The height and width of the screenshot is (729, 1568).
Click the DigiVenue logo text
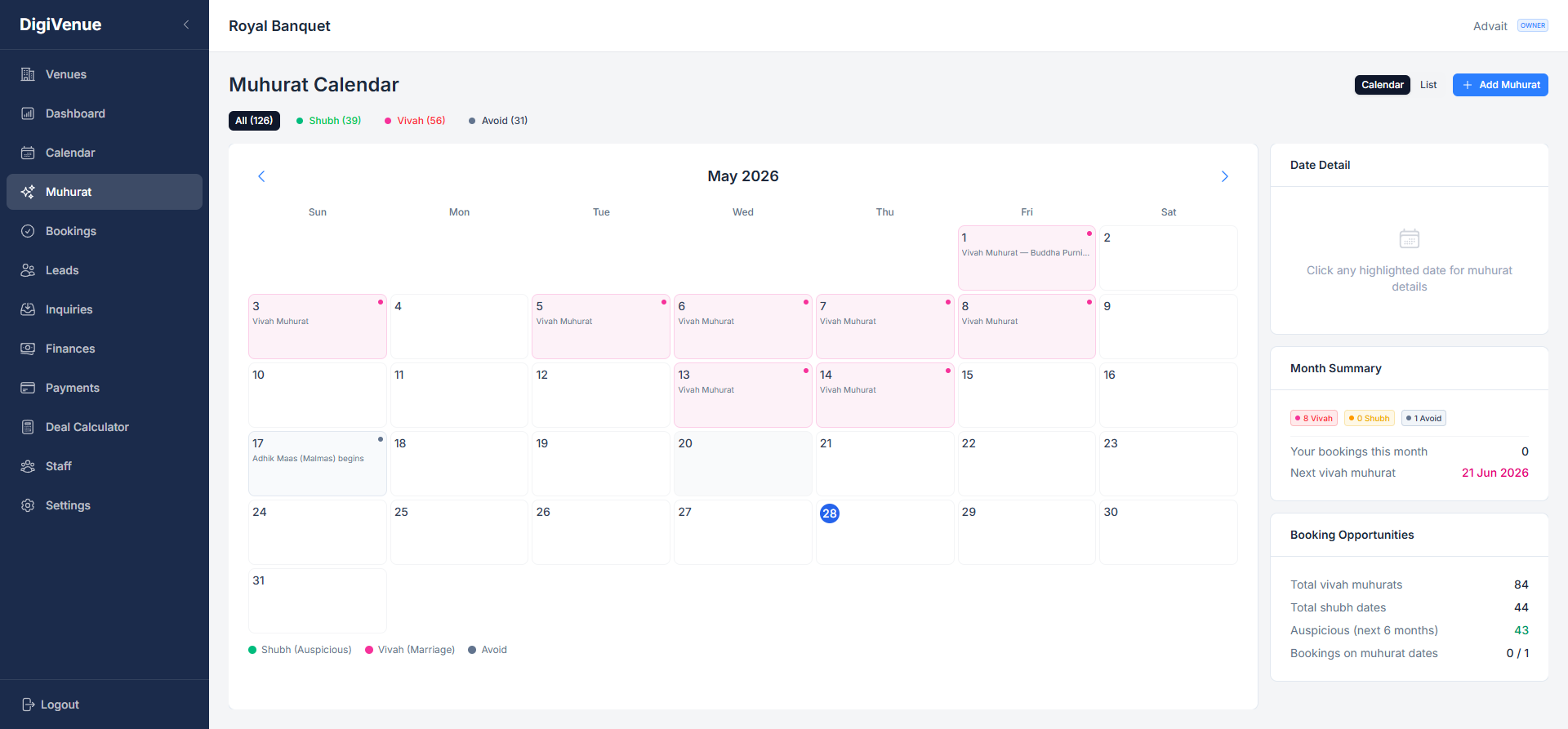60,24
